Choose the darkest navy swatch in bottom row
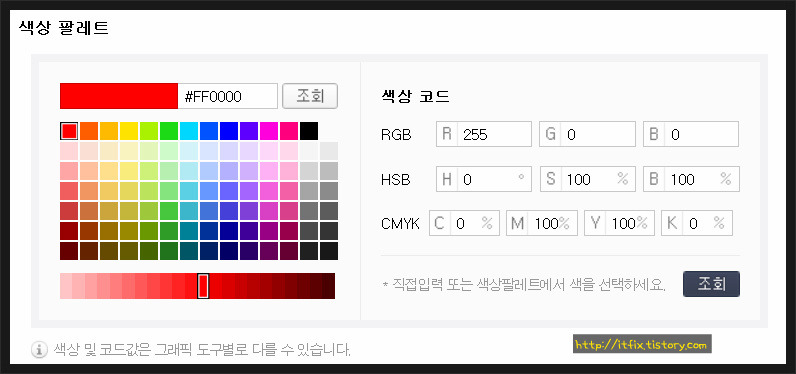Screen dimensions: 796x374 tap(229, 251)
